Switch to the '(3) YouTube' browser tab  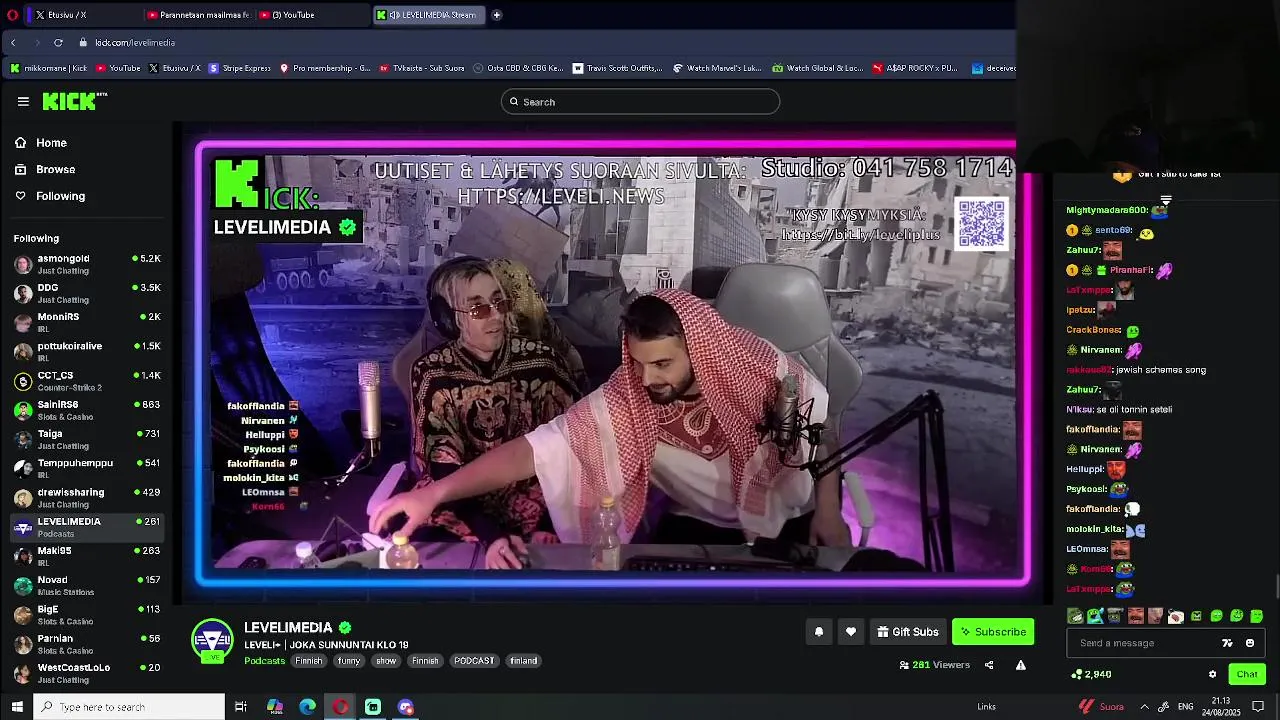pos(312,15)
